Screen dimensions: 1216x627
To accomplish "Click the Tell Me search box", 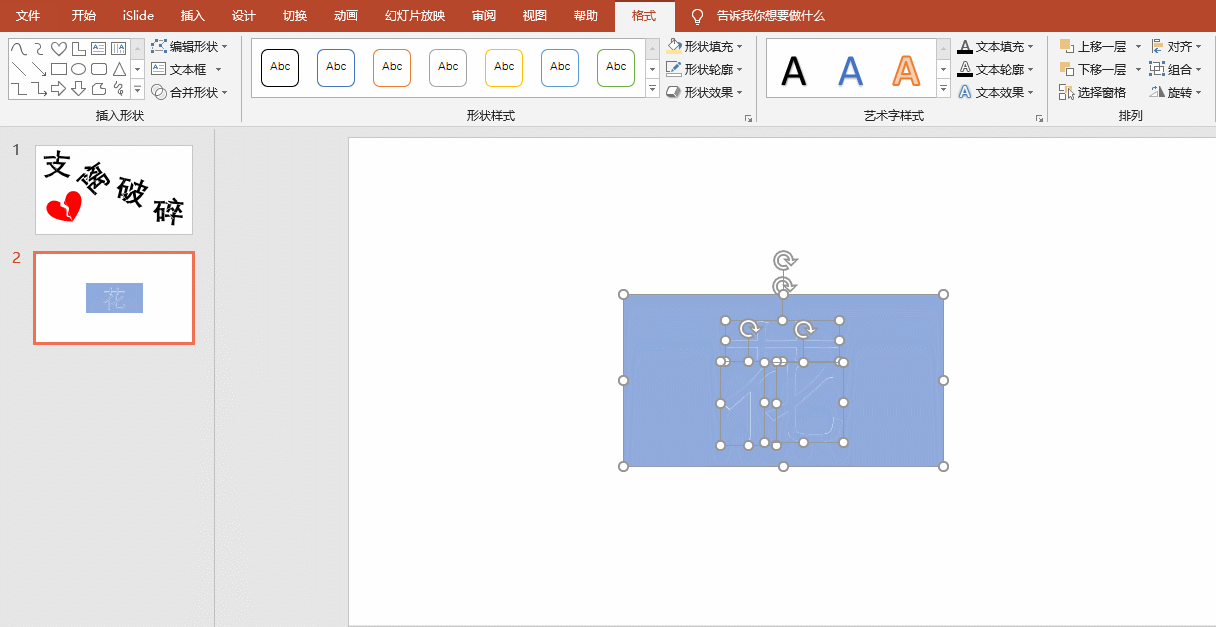I will click(x=771, y=16).
